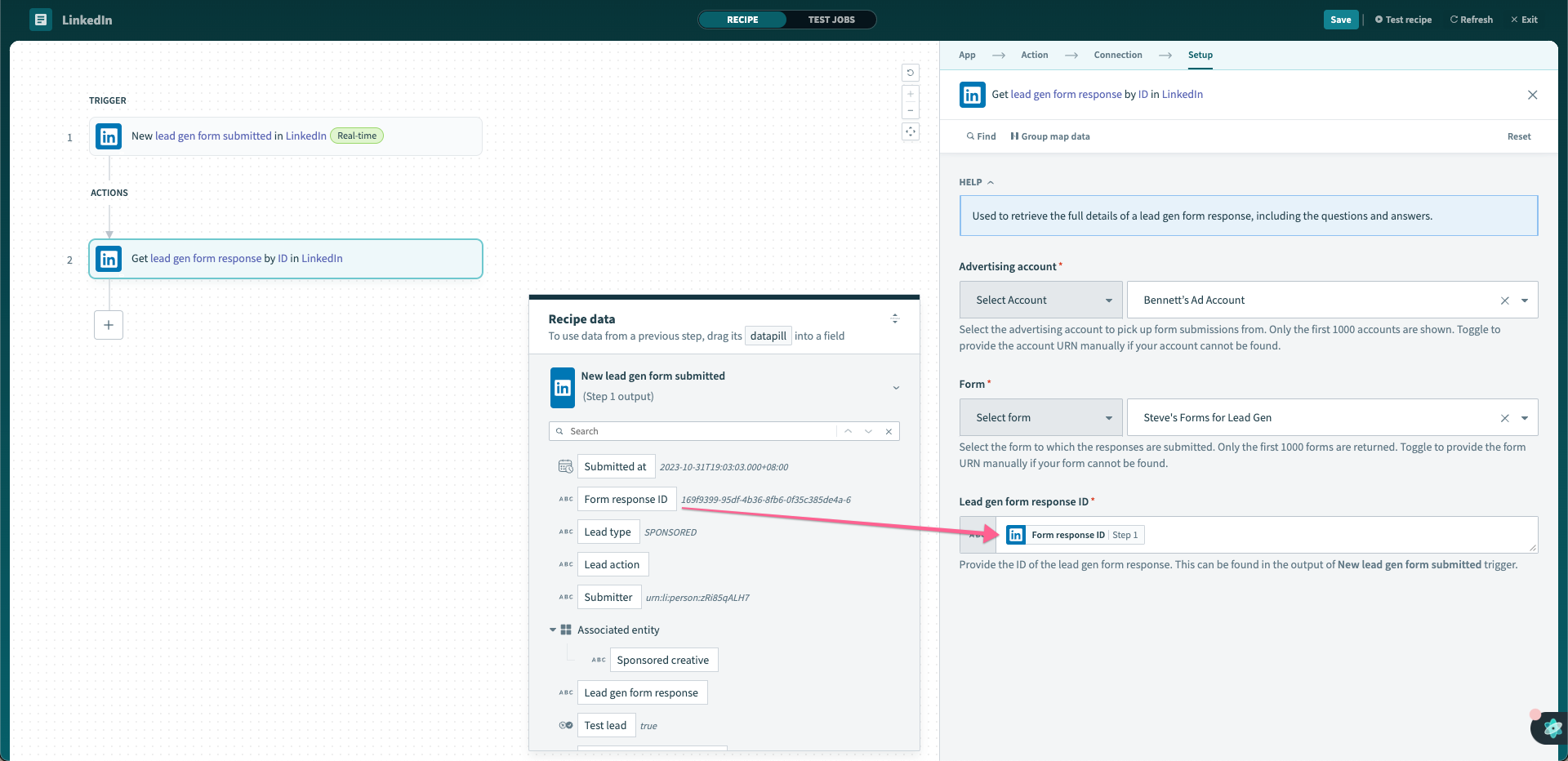Viewport: 1568px width, 761px height.
Task: Save the recipe
Action: [1340, 19]
